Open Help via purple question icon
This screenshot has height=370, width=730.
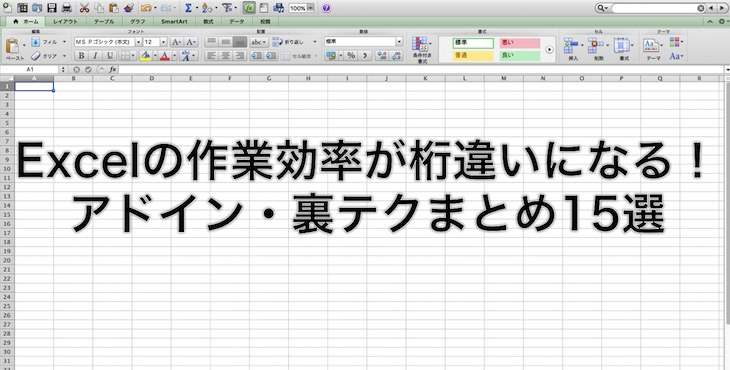pyautogui.click(x=326, y=8)
